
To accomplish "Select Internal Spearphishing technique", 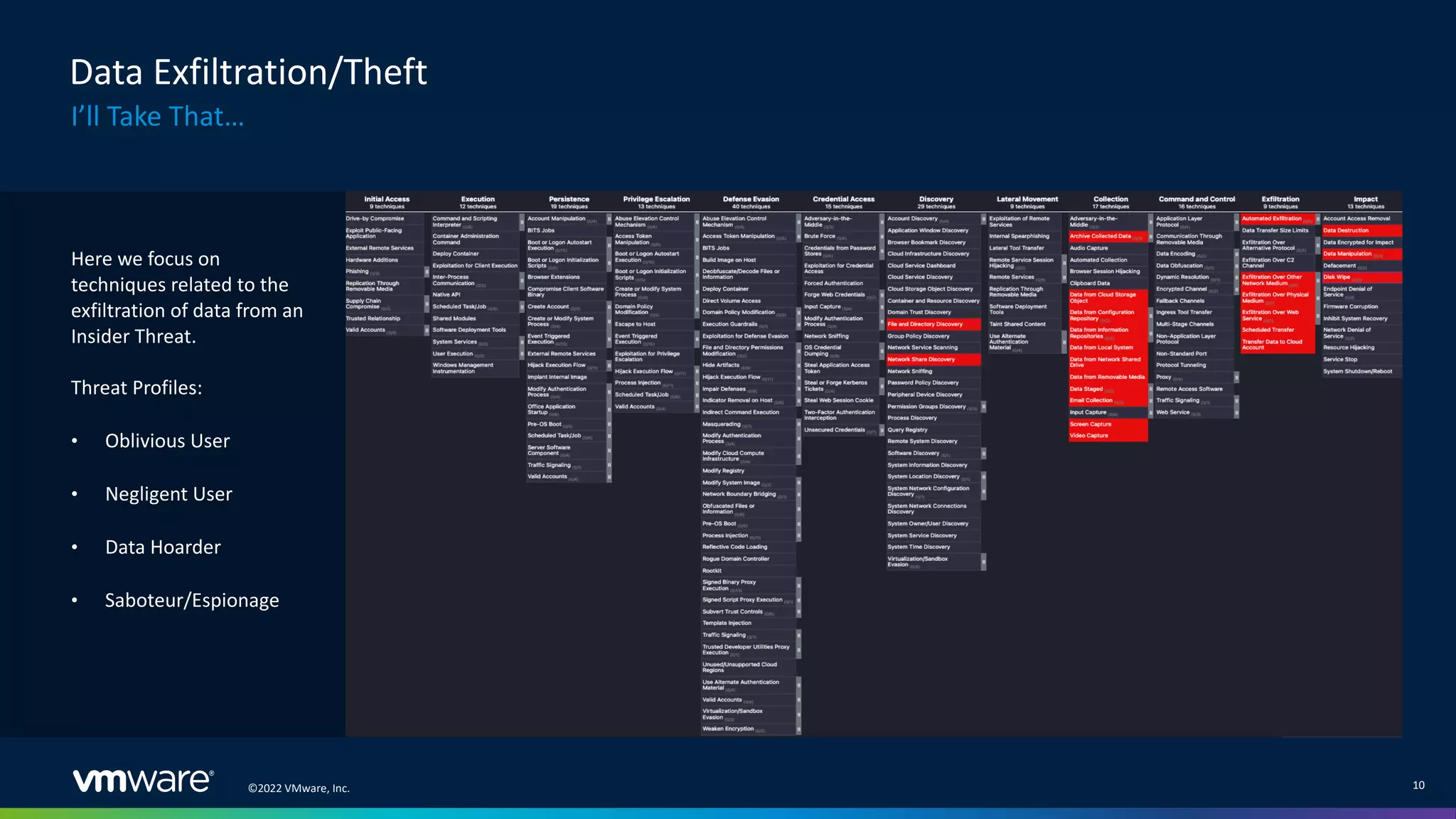I will (x=1024, y=237).
